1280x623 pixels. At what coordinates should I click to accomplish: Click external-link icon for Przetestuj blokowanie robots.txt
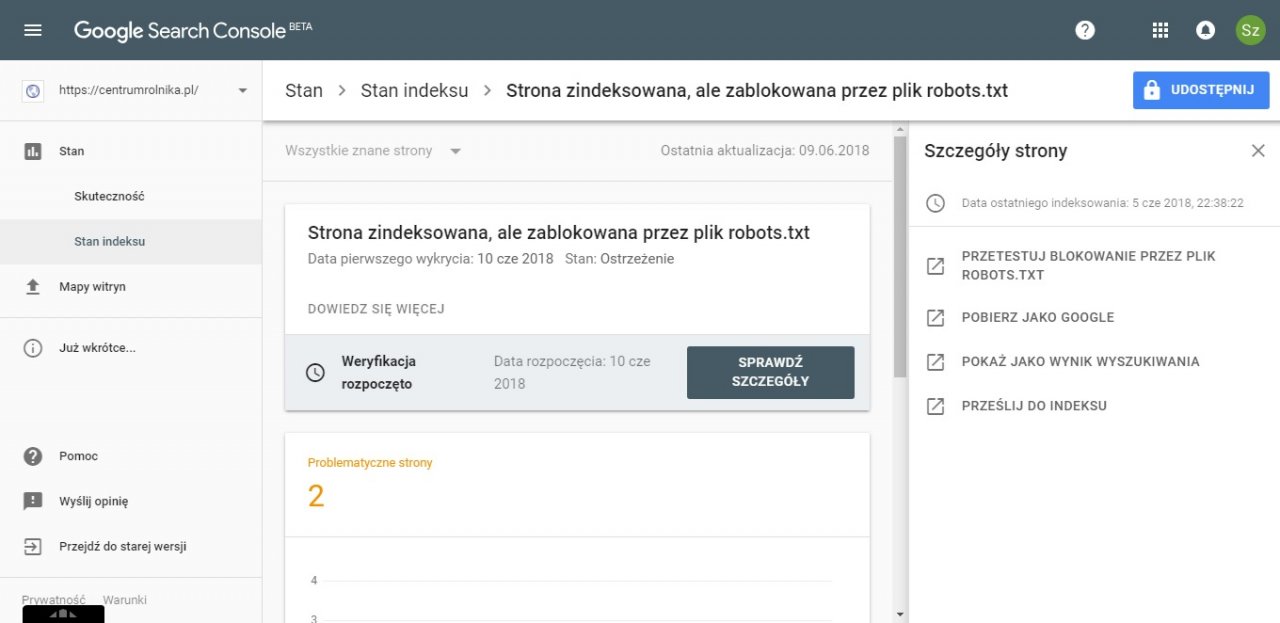pyautogui.click(x=935, y=266)
